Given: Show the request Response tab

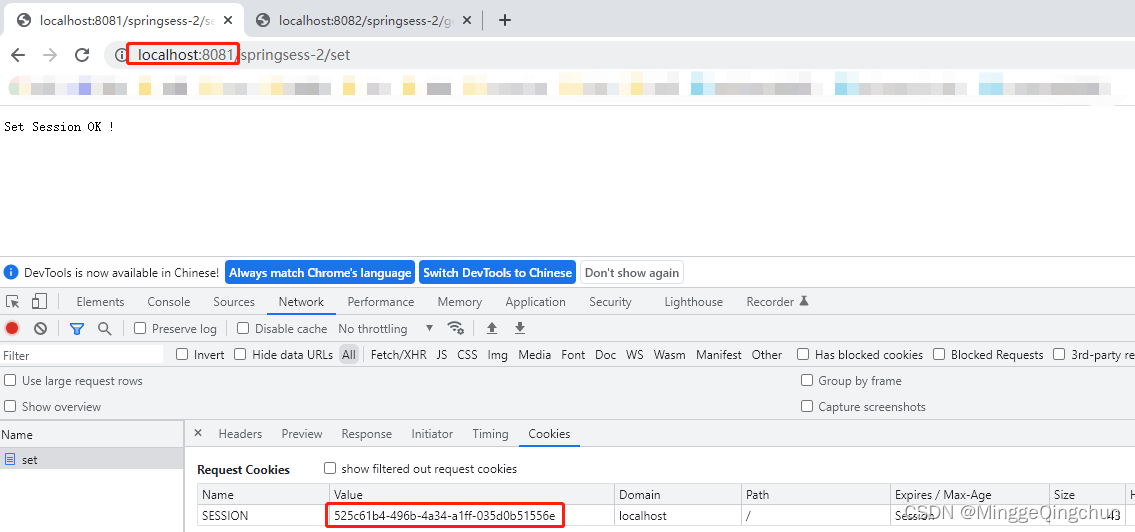Looking at the screenshot, I should point(366,434).
